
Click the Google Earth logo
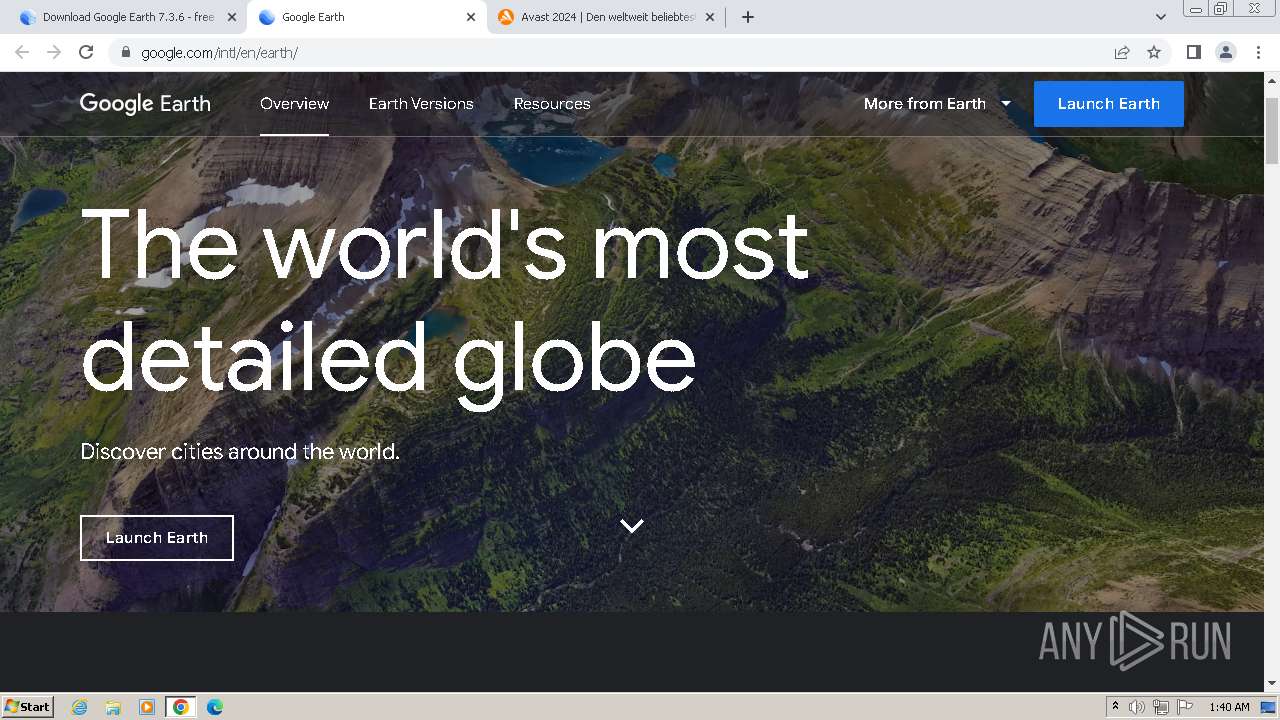coord(145,104)
